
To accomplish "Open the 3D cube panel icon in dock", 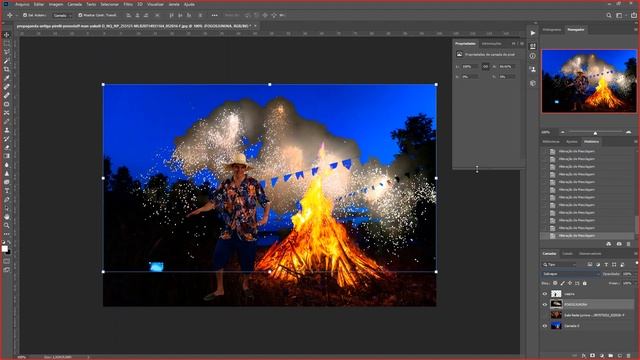I will [x=533, y=83].
